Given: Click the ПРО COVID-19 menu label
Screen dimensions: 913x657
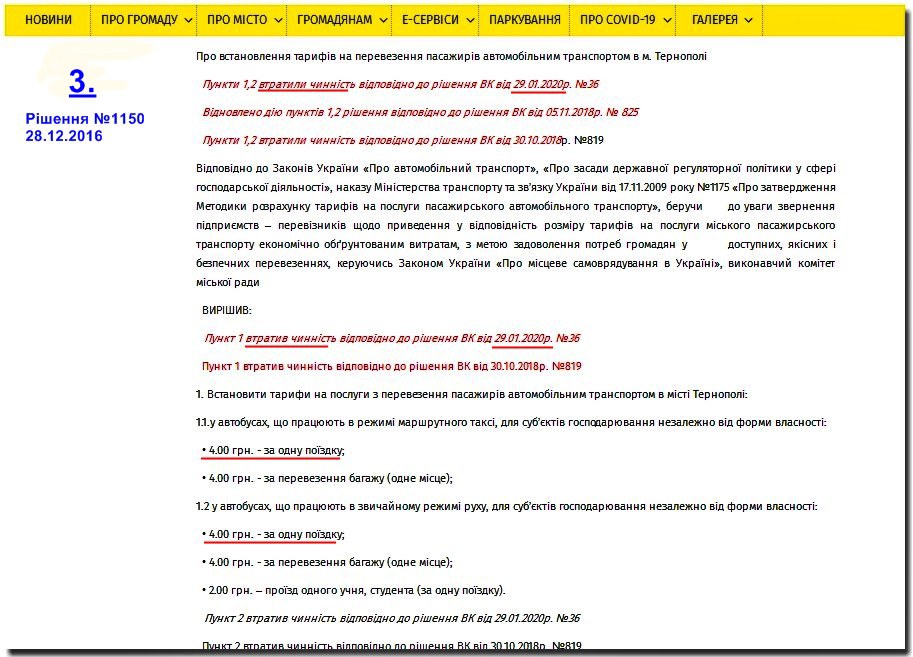Looking at the screenshot, I should (617, 20).
